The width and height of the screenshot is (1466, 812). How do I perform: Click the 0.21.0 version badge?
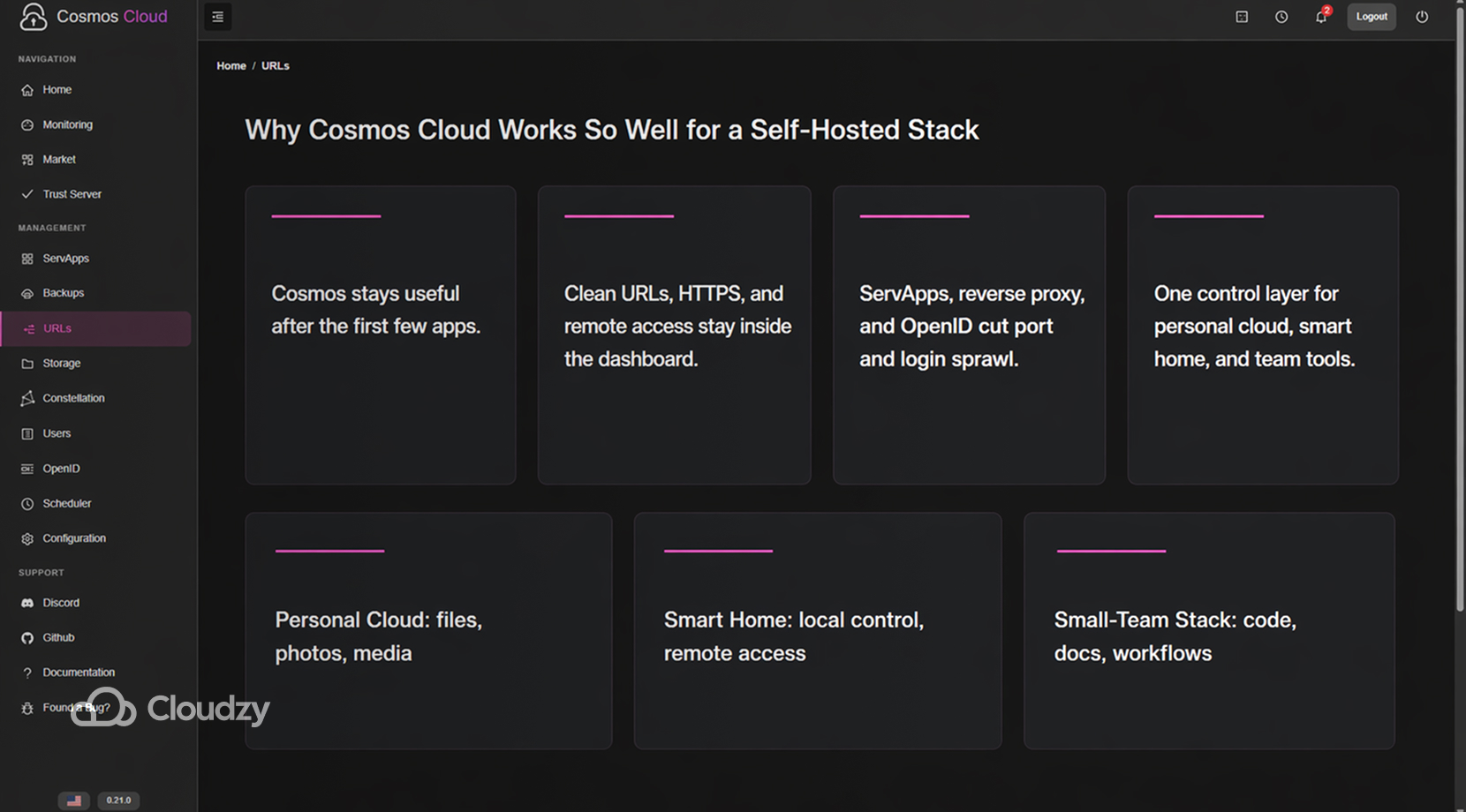pyautogui.click(x=118, y=801)
